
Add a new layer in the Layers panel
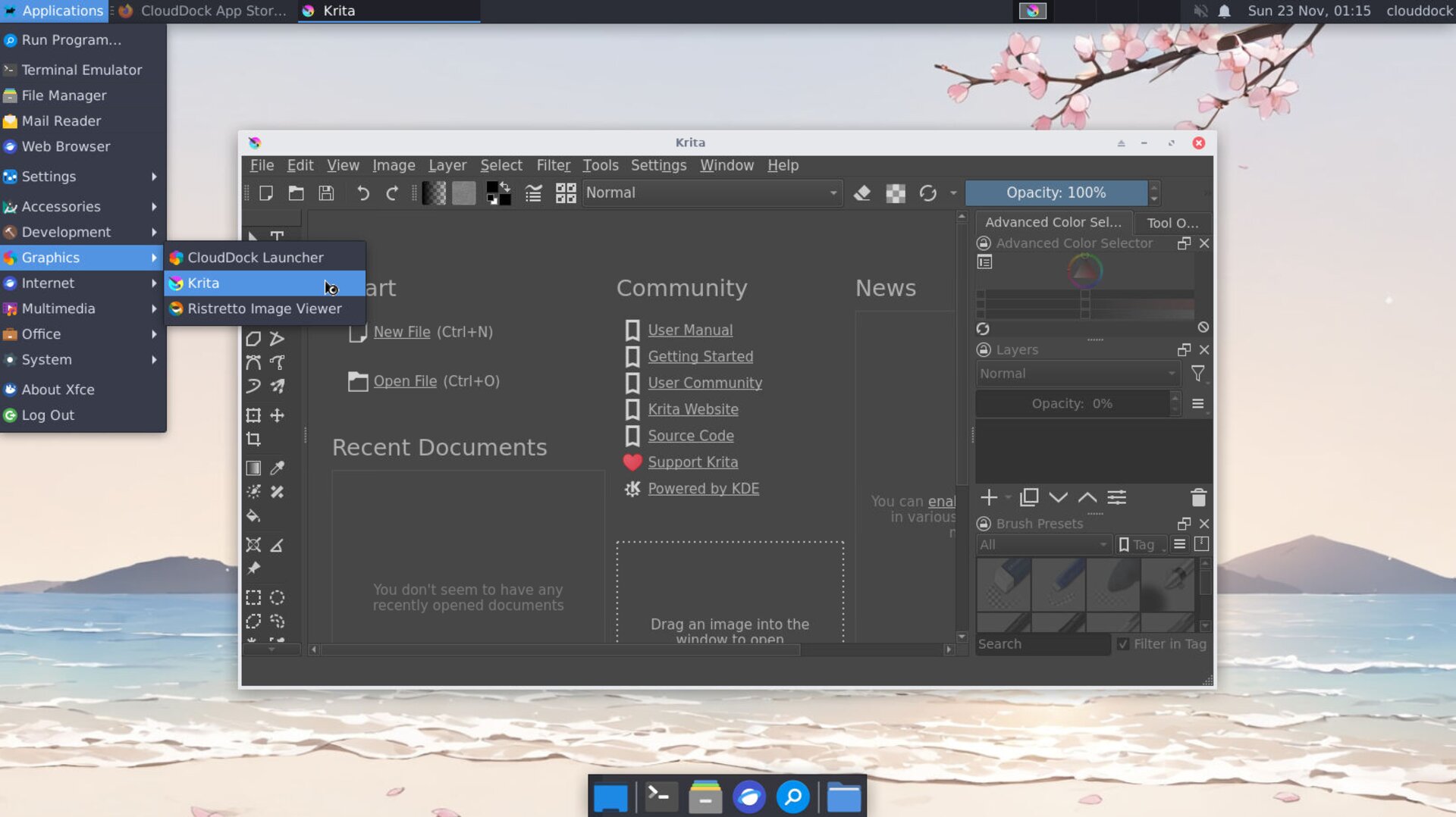click(x=988, y=497)
